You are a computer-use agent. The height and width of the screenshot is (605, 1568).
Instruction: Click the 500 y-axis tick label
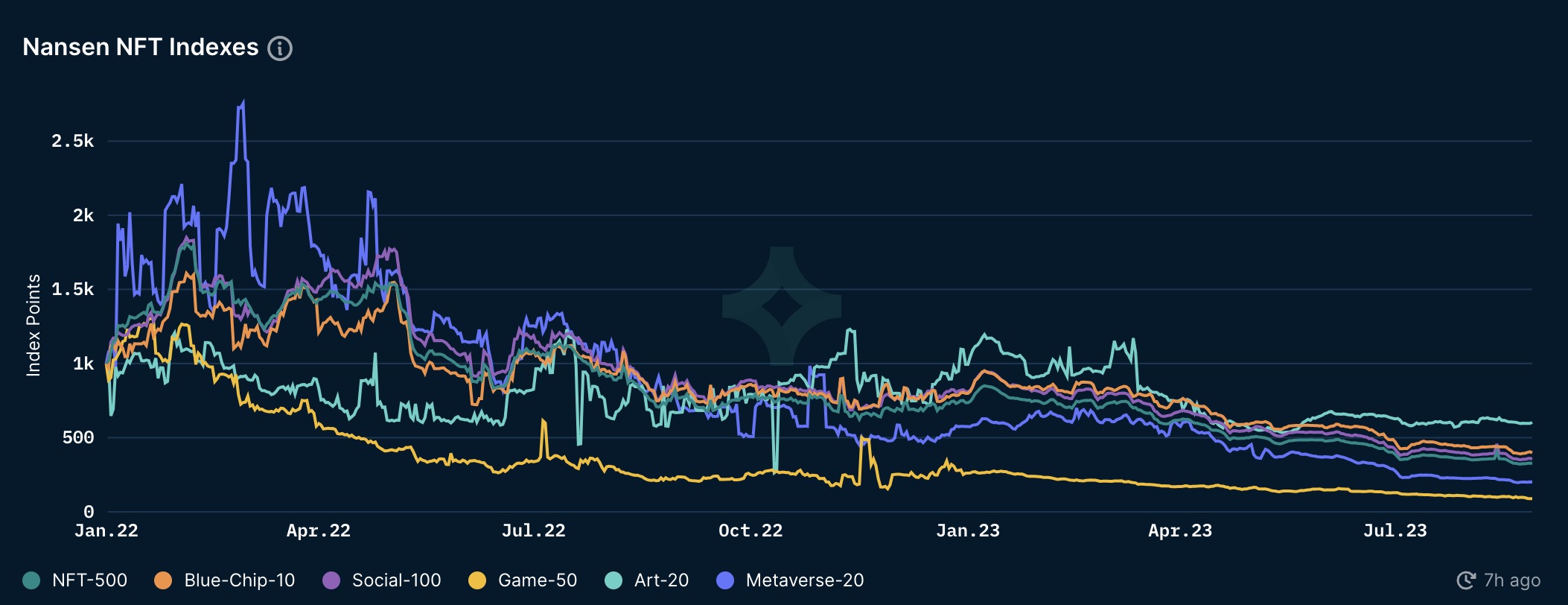click(78, 437)
